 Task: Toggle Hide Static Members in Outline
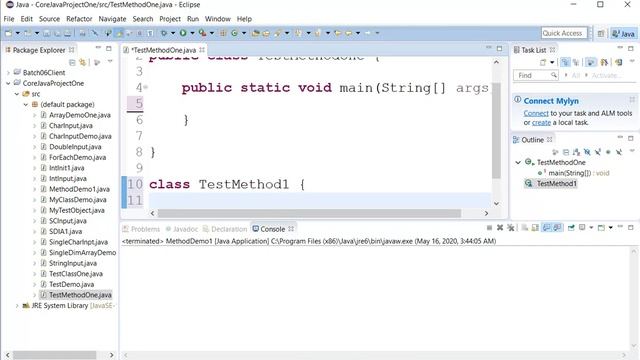(x=598, y=152)
